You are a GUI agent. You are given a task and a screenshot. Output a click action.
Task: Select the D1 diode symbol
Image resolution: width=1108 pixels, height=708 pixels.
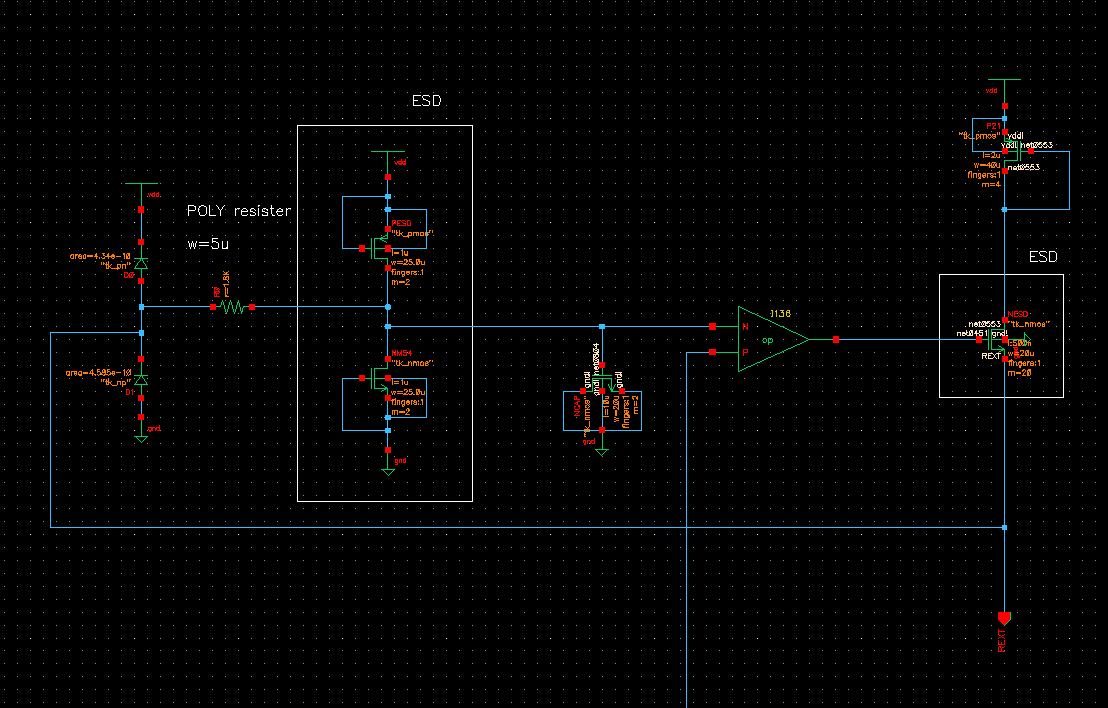coord(141,380)
